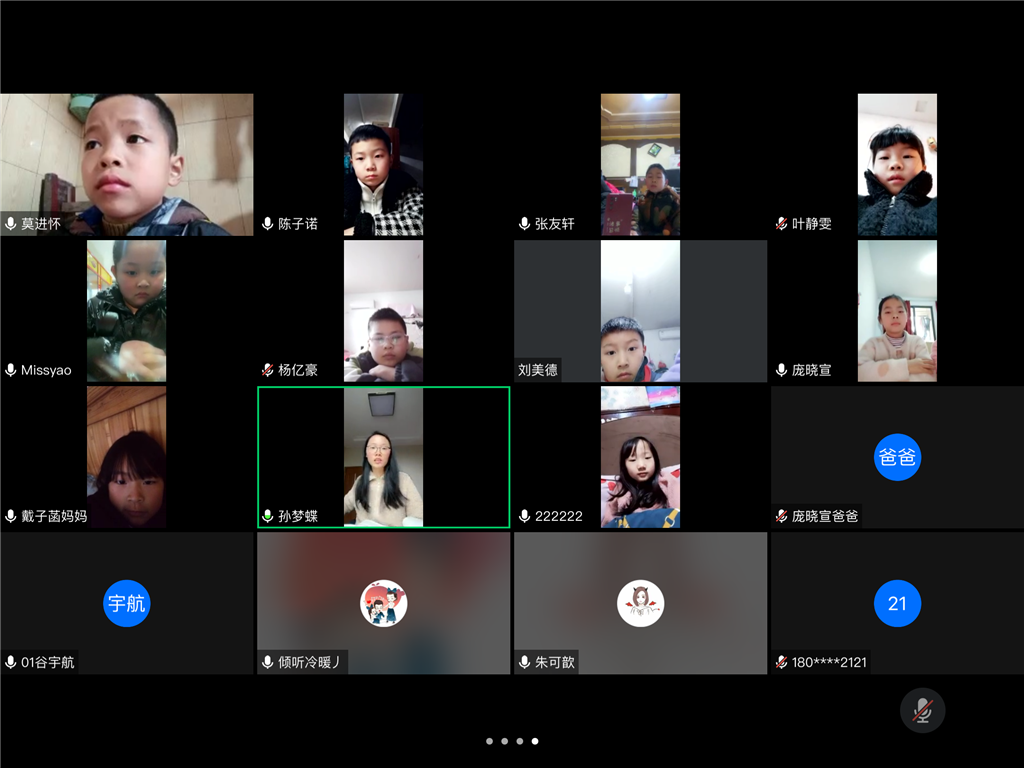Click microphone icon next to 莫进怀
Screen dimensions: 1024x768
[x=10, y=224]
